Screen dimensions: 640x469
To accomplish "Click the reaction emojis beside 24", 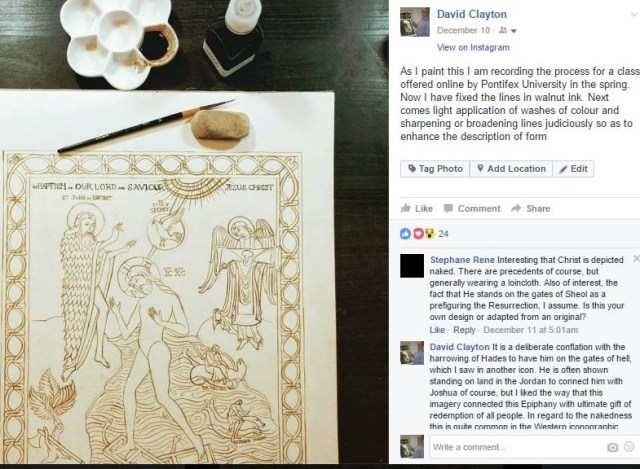I will pos(417,233).
